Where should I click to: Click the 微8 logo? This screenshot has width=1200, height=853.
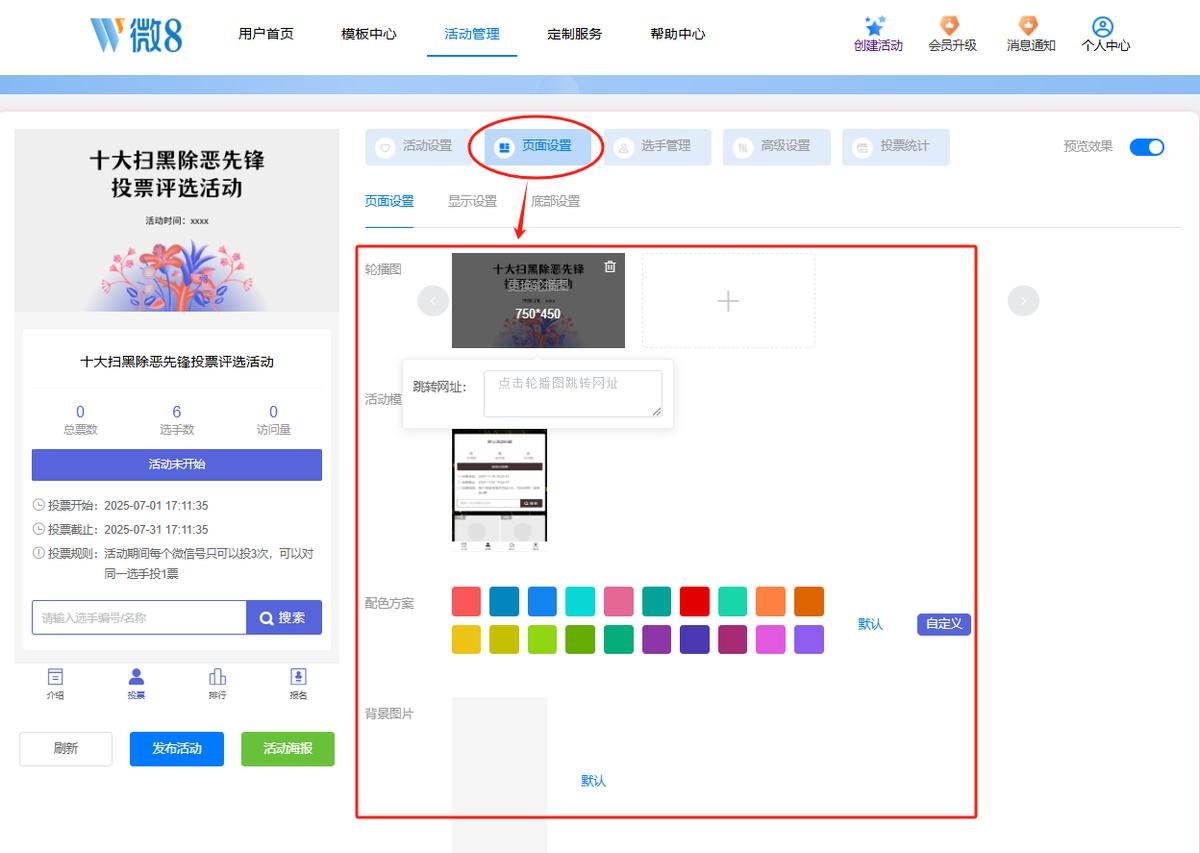[x=136, y=34]
